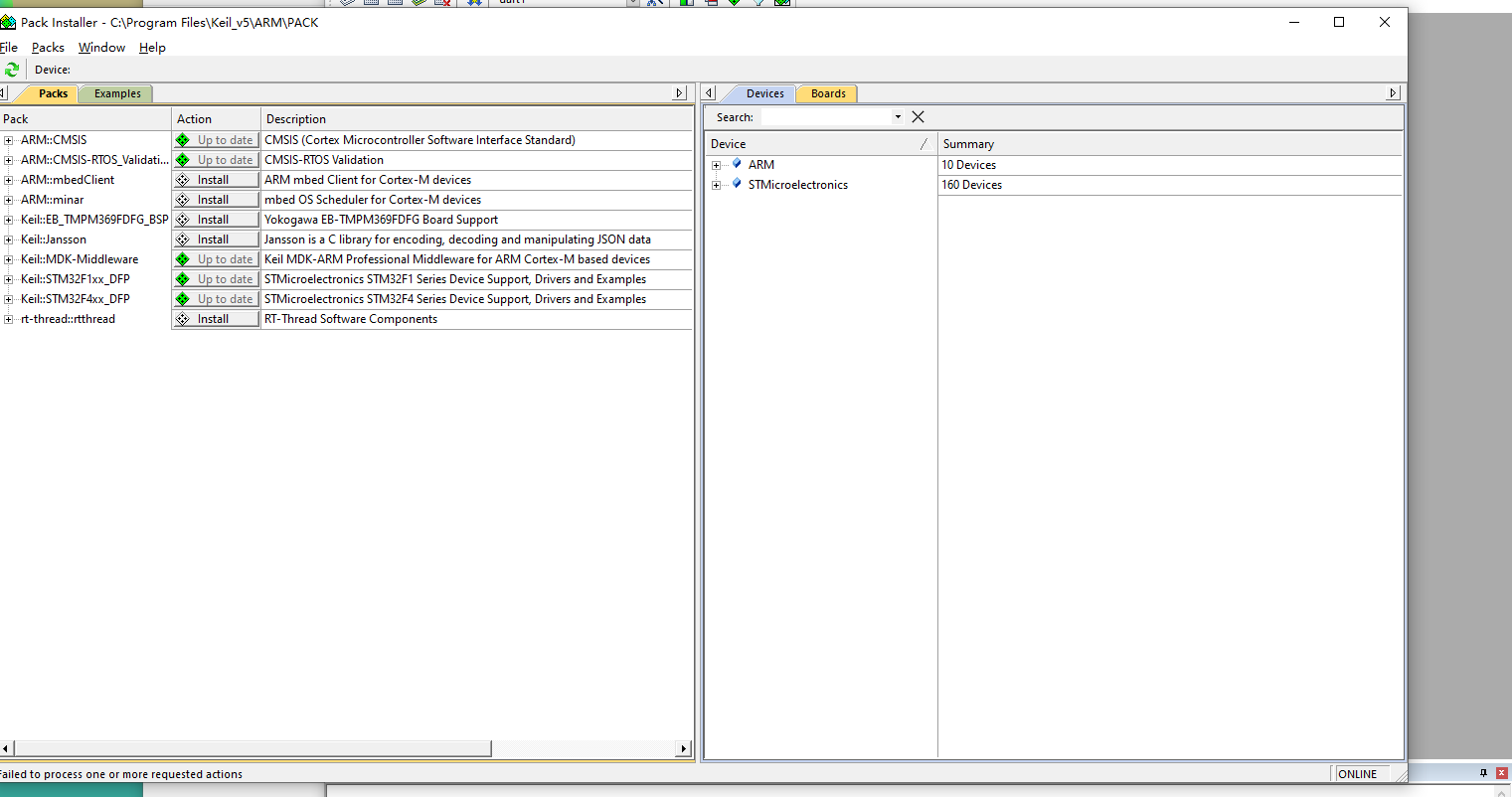Click right tab-scroll arrow in packs pane
This screenshot has width=1512, height=797.
pos(680,93)
